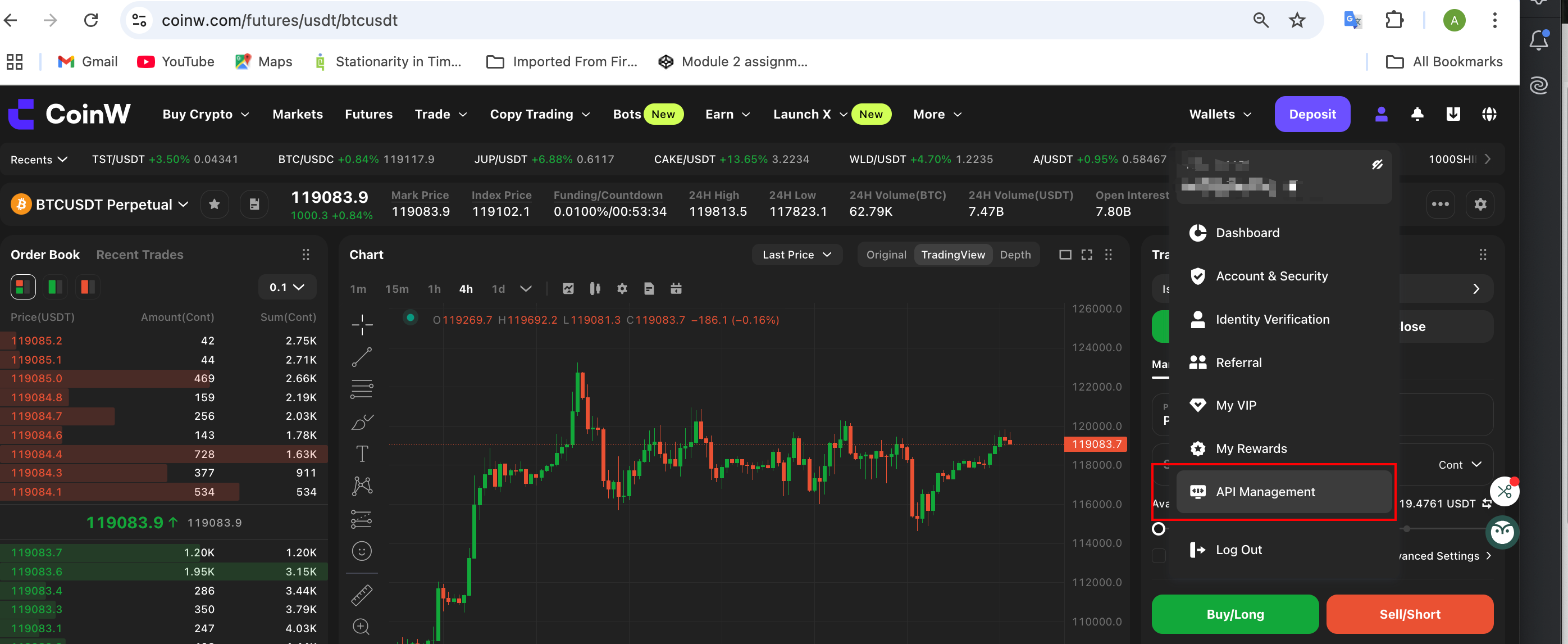Click the Deposit button
Screen dimensions: 1568x644
pyautogui.click(x=1312, y=114)
